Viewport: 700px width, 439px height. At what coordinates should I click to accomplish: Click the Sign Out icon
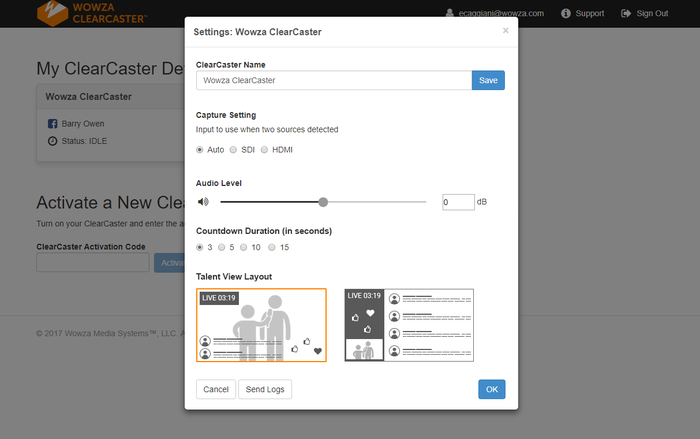[626, 14]
